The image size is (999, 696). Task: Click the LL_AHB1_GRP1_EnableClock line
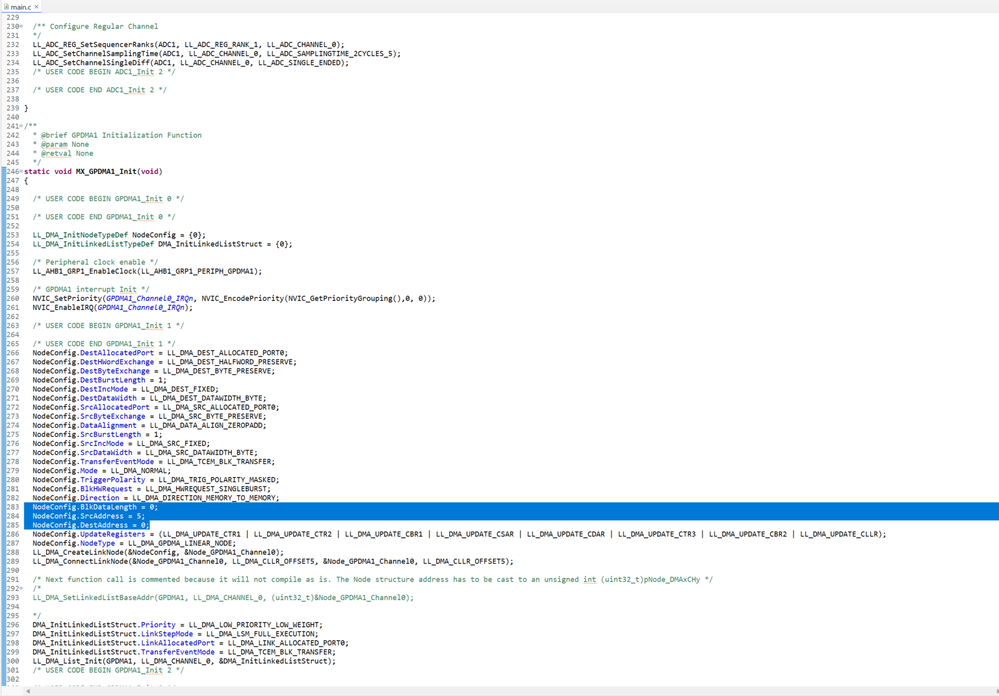[147, 271]
